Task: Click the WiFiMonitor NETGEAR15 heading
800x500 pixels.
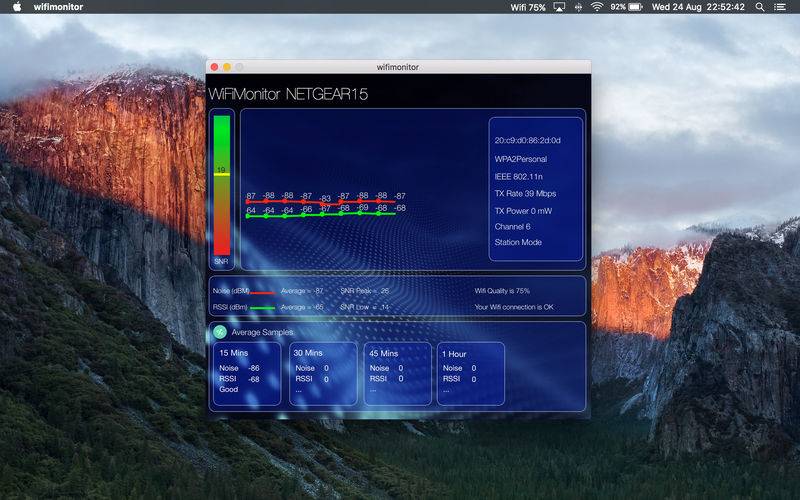Action: click(x=288, y=94)
